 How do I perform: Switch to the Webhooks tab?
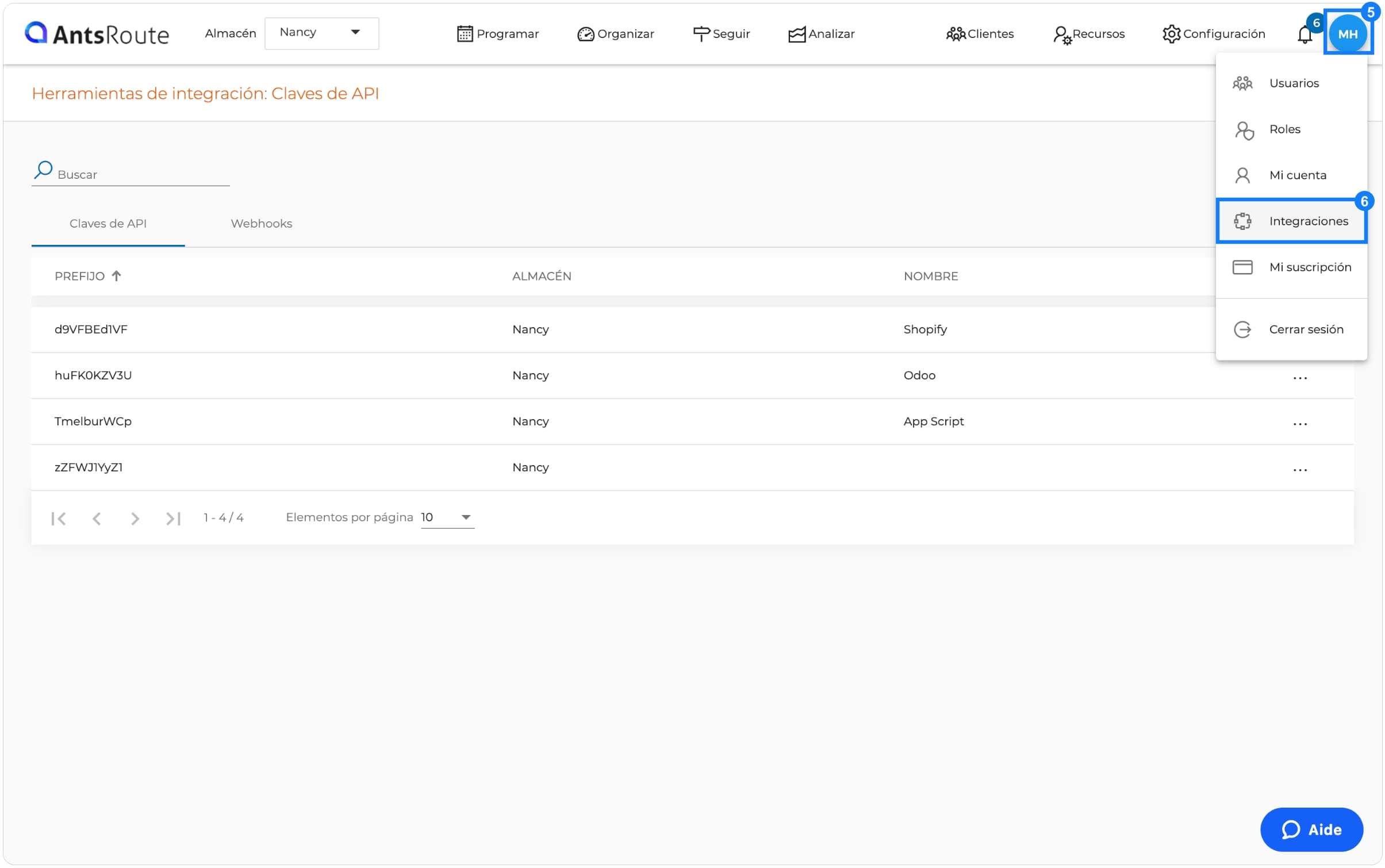click(x=262, y=223)
